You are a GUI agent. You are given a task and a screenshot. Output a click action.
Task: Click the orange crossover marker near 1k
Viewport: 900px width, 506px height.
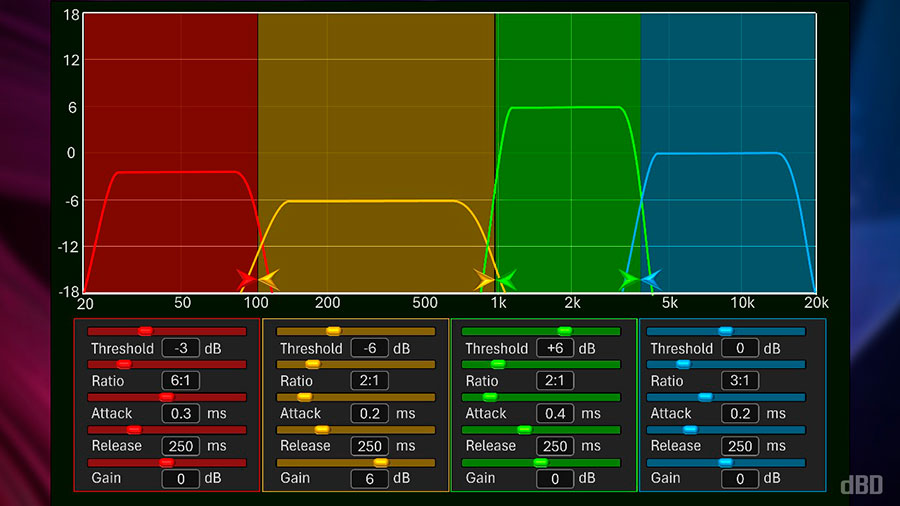point(484,279)
